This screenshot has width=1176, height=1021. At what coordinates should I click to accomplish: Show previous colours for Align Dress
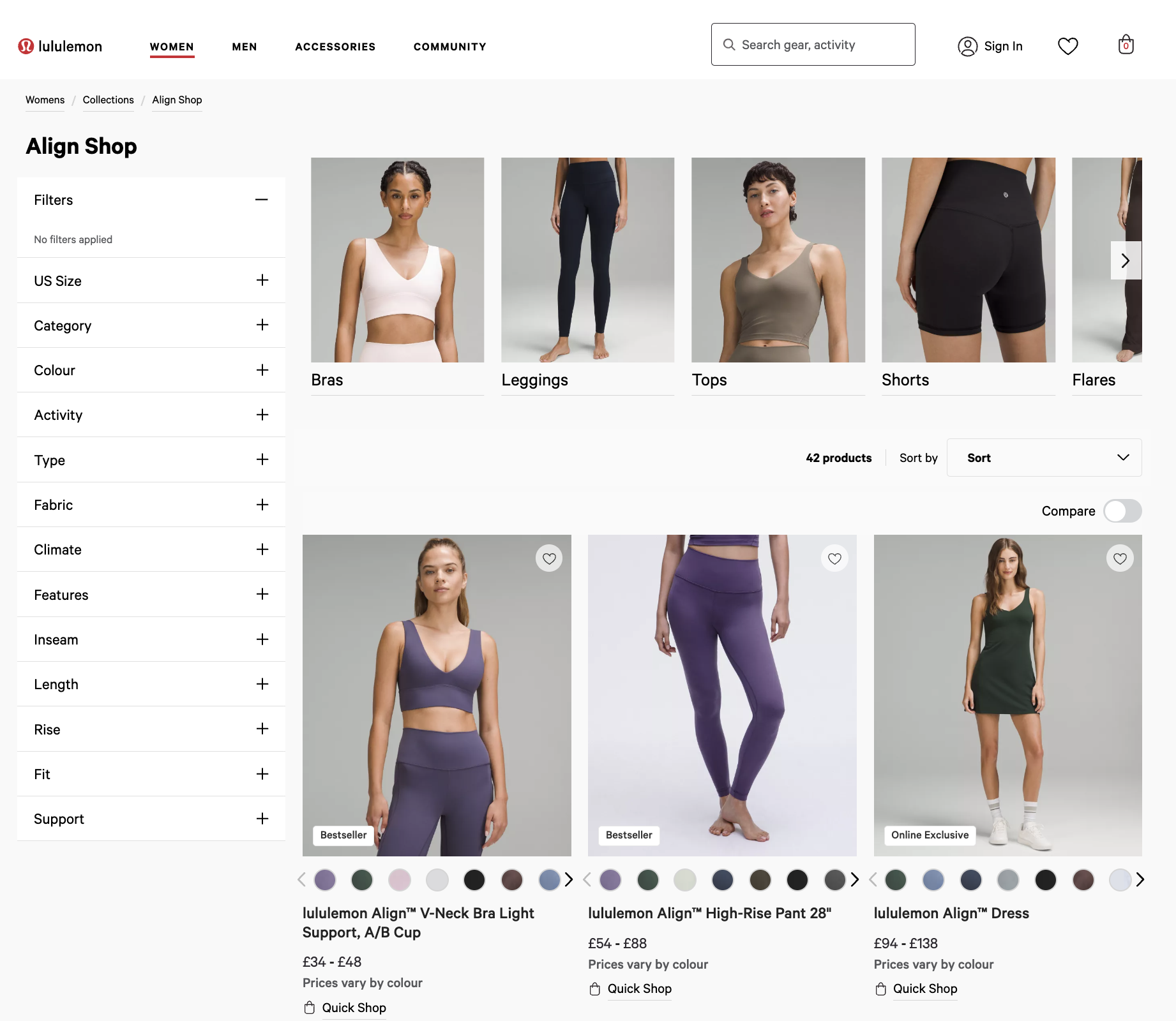coord(873,879)
